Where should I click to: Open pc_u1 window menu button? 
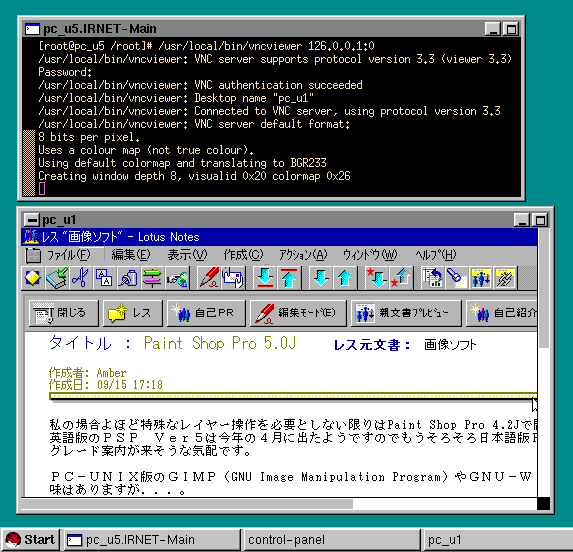32,220
